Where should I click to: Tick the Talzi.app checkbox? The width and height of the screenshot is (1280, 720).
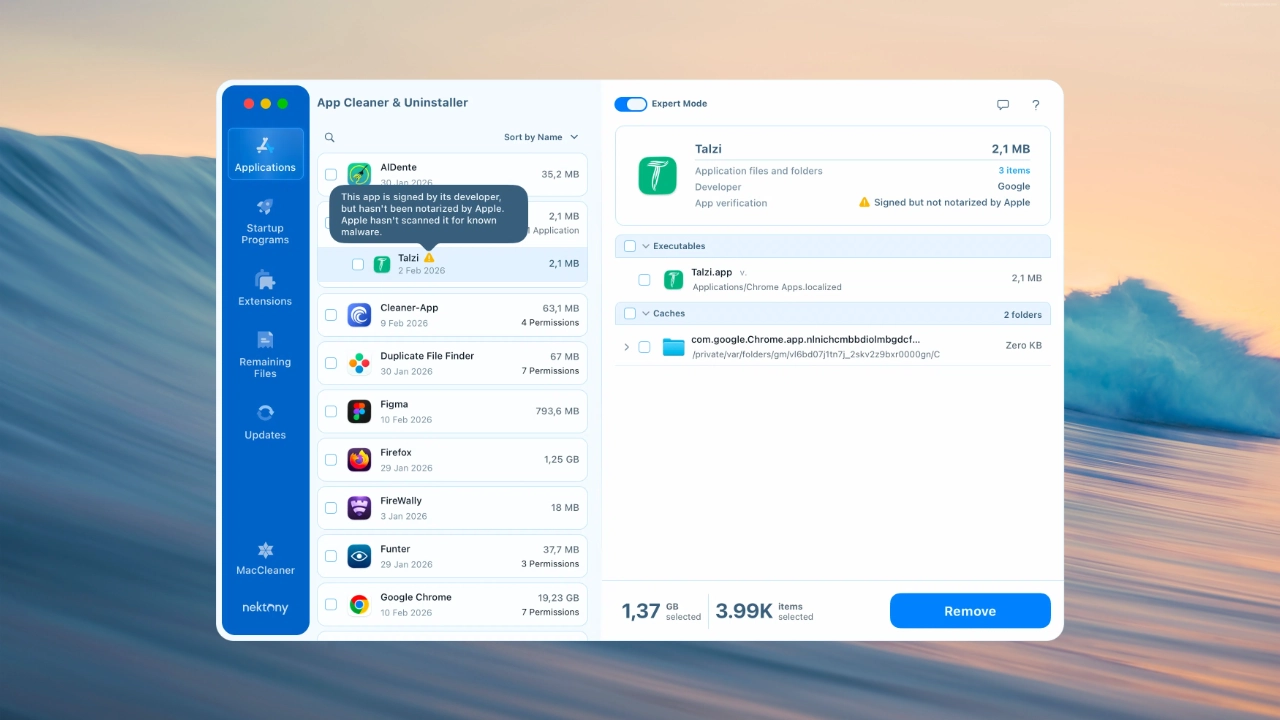pos(645,279)
